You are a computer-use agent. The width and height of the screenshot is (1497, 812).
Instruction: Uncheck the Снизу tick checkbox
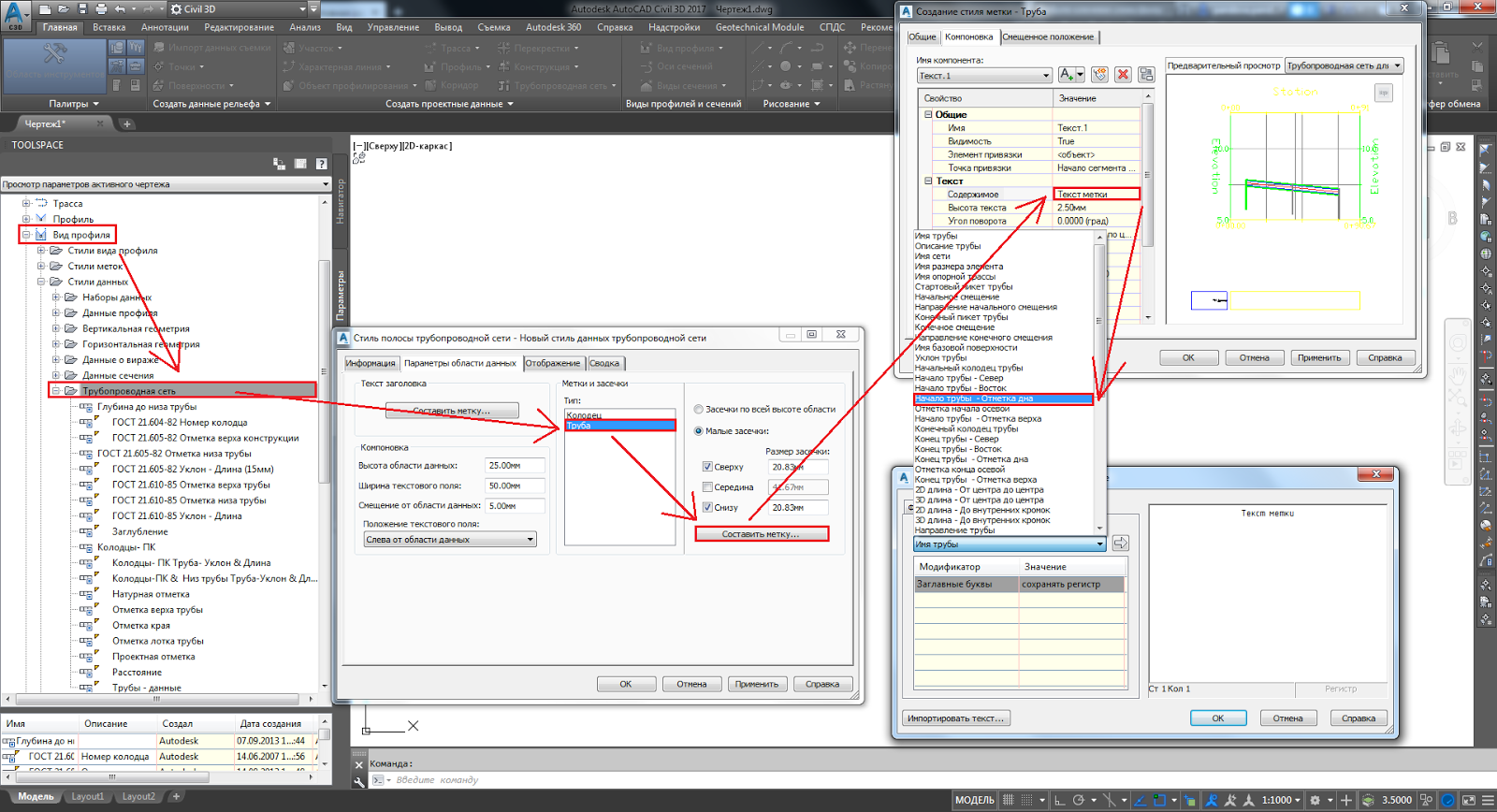point(707,507)
